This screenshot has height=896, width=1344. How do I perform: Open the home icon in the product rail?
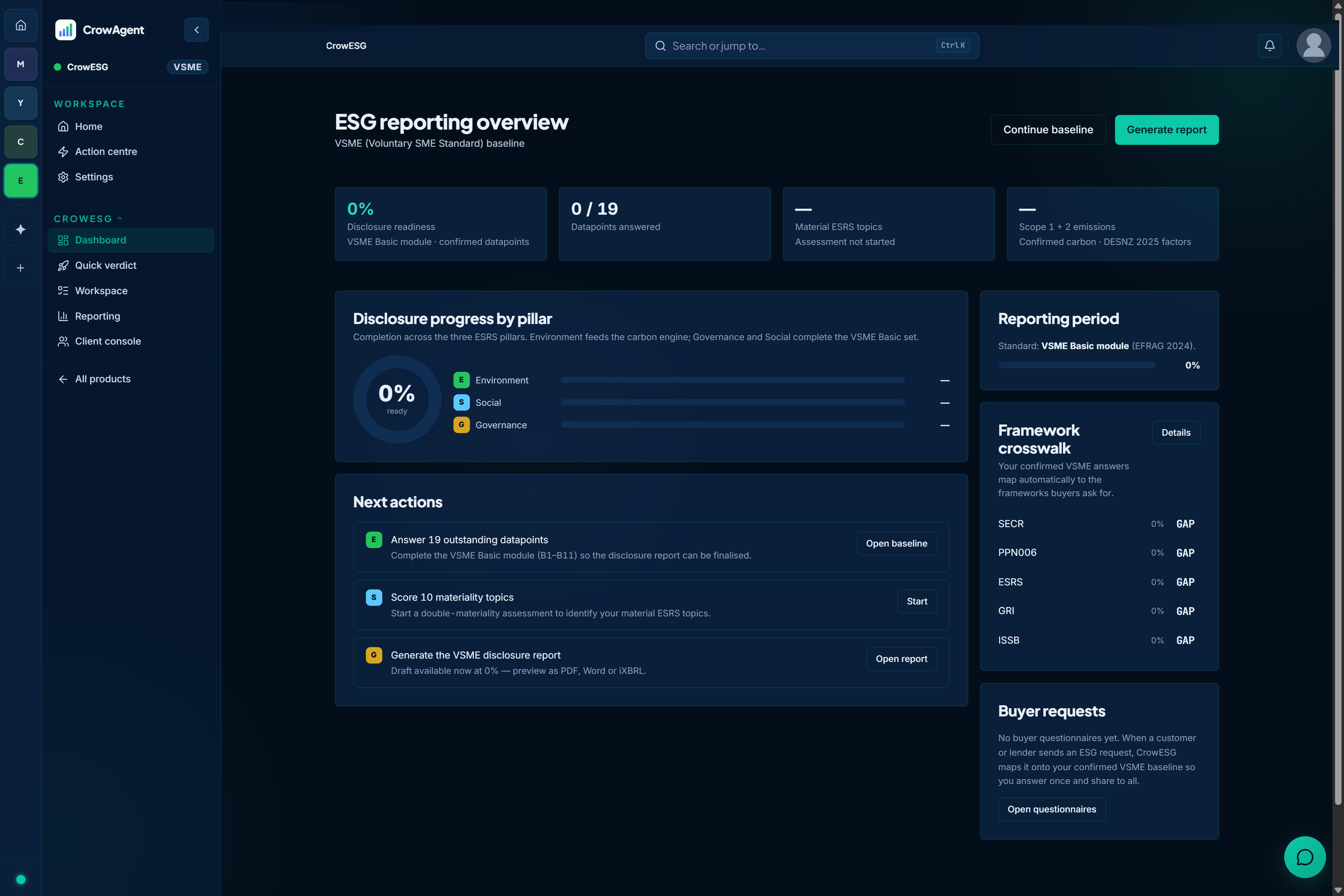pos(21,25)
